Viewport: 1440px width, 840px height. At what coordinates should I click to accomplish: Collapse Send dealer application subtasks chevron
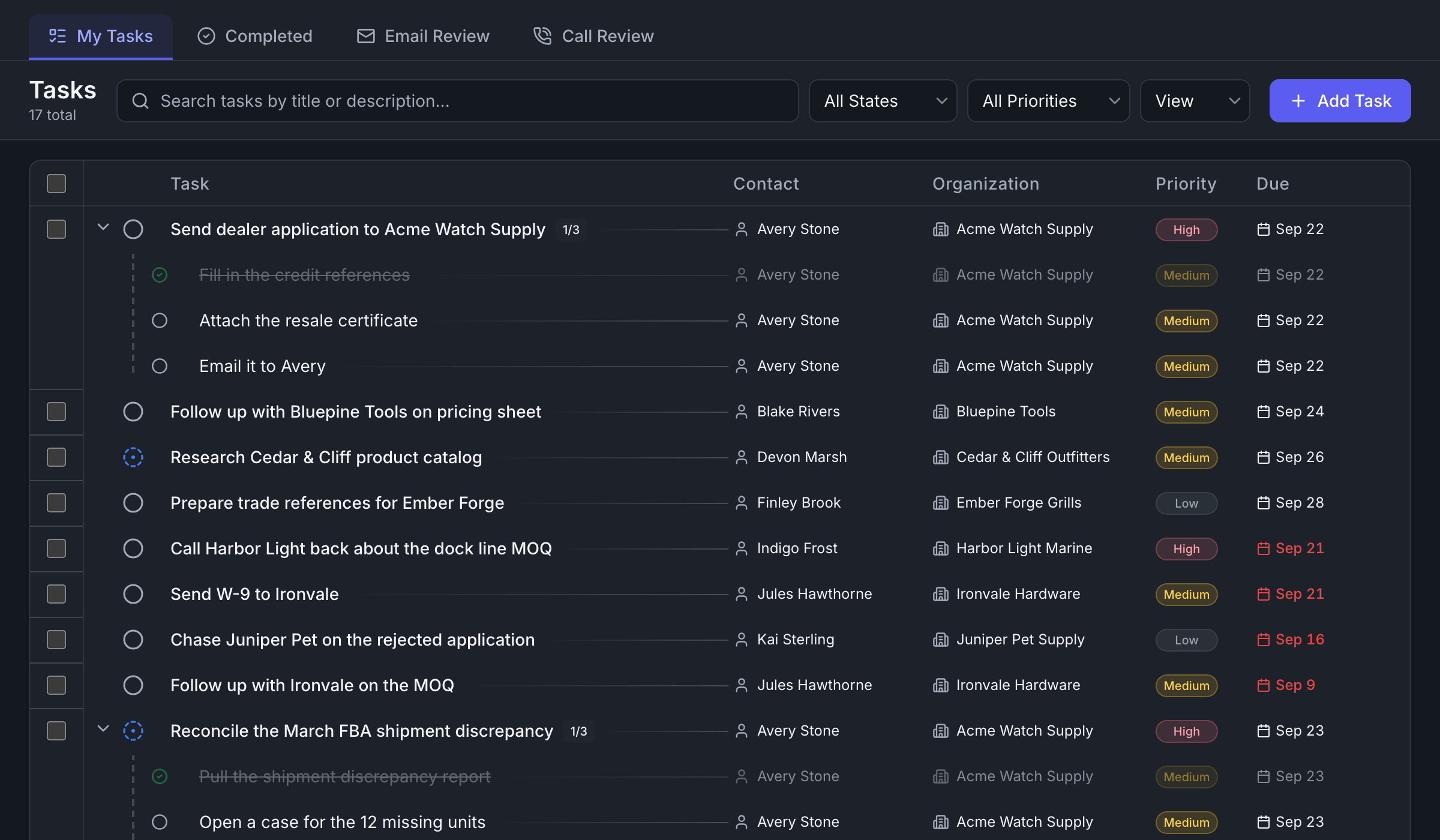103,227
